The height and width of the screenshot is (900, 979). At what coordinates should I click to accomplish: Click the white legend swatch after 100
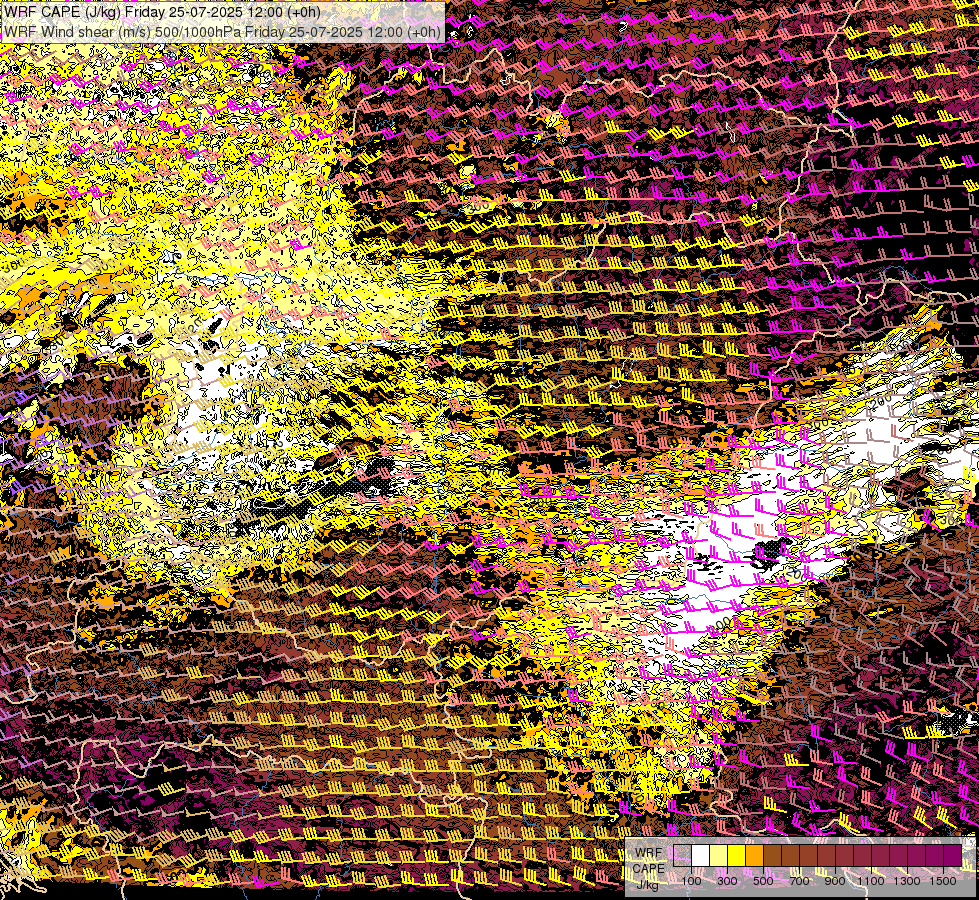[x=701, y=856]
